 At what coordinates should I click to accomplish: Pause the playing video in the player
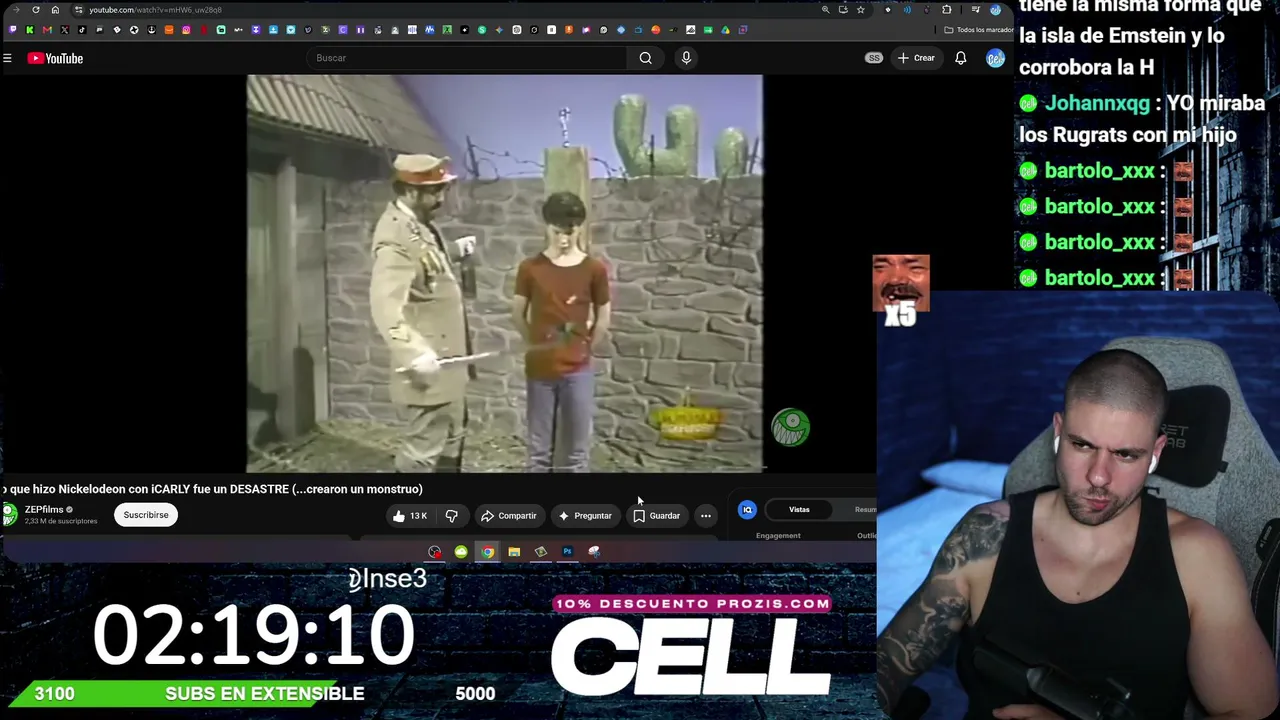pos(504,273)
